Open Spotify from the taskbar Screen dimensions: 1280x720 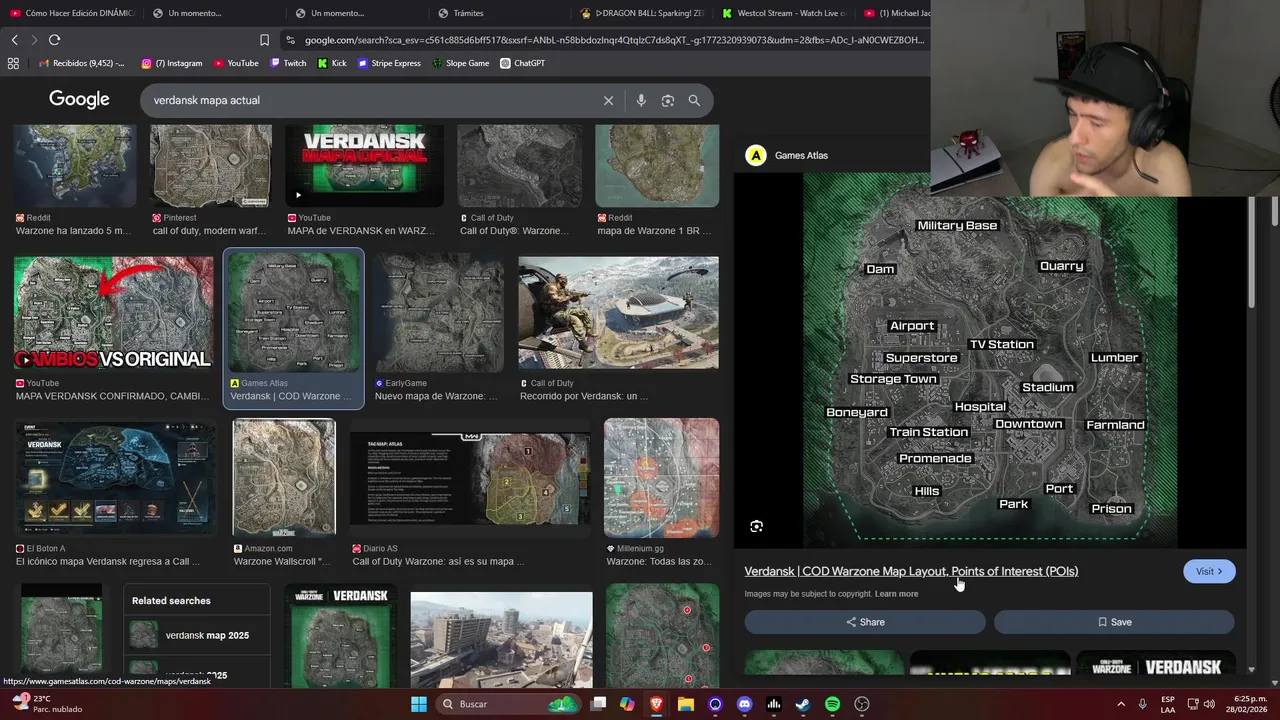[x=832, y=704]
